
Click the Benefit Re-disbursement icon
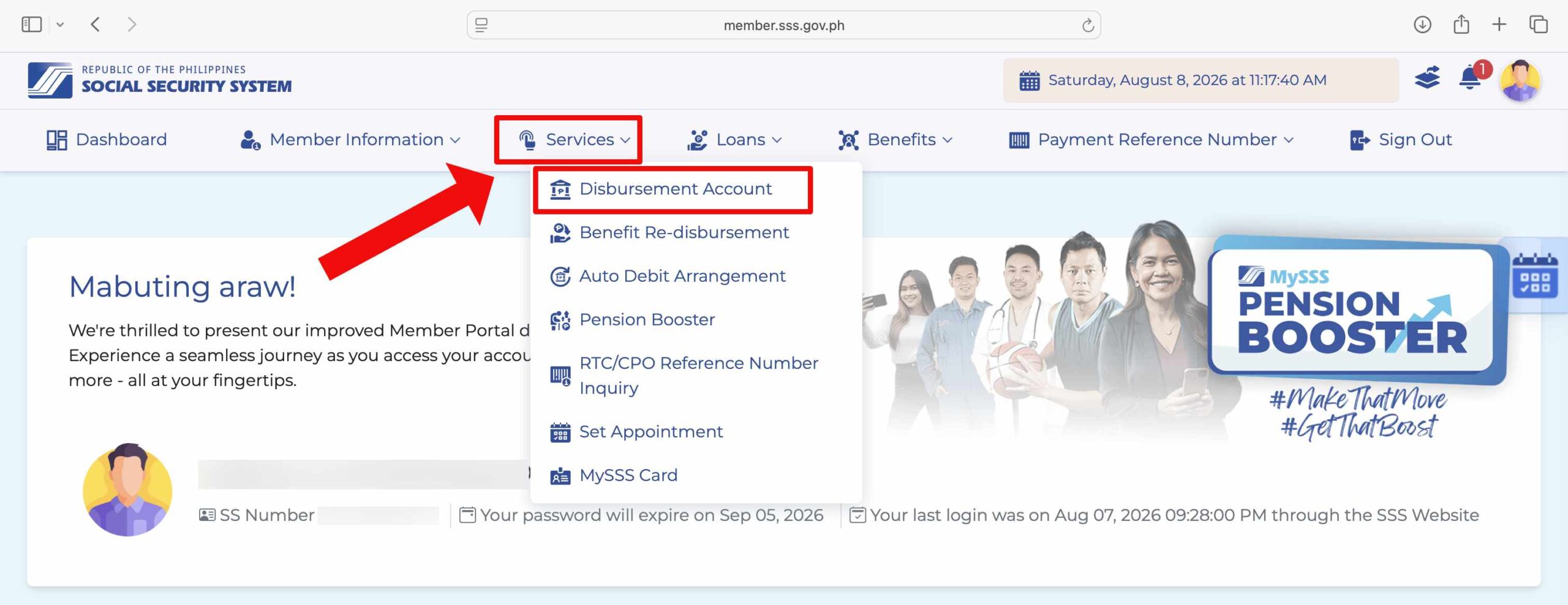tap(560, 233)
